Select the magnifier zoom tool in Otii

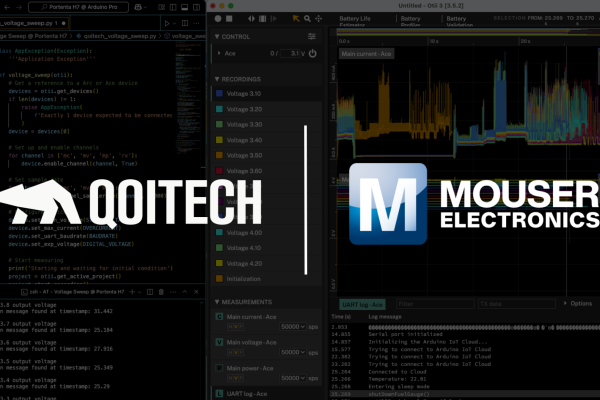pyautogui.click(x=307, y=18)
